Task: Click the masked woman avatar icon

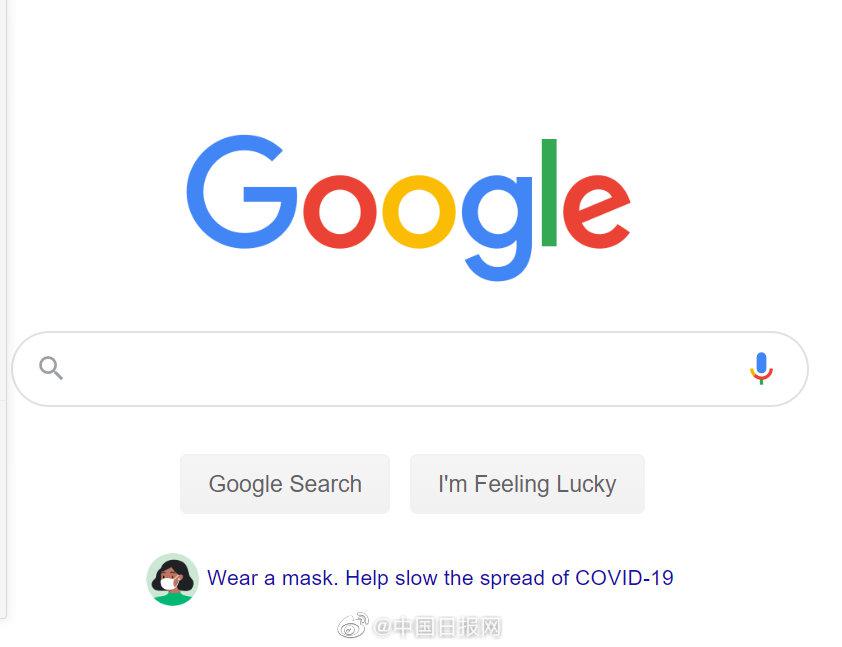Action: [x=172, y=579]
